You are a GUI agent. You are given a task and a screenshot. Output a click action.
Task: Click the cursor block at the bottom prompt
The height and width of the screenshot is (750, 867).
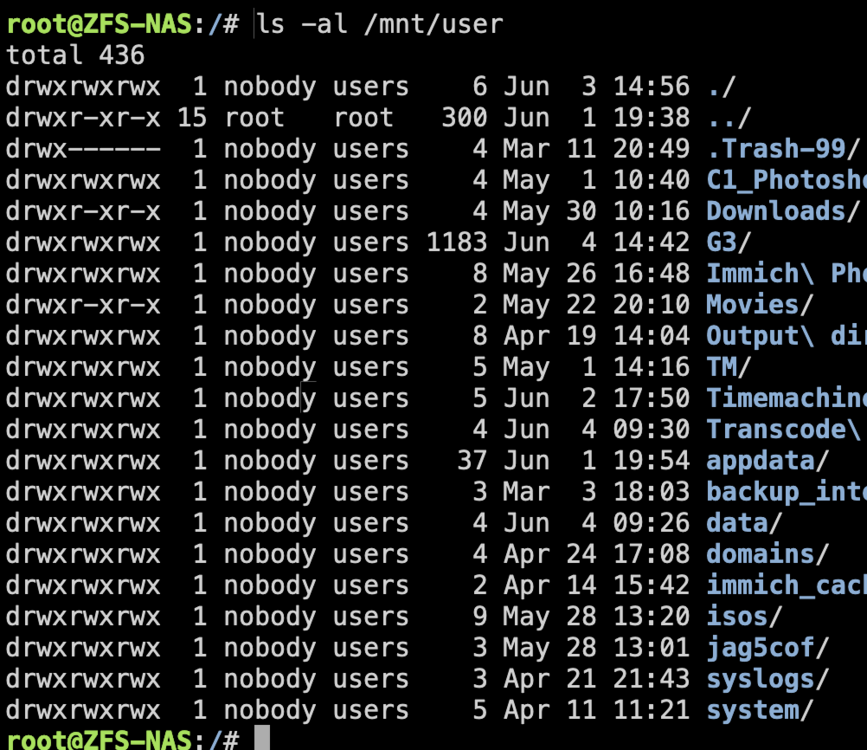click(x=262, y=738)
